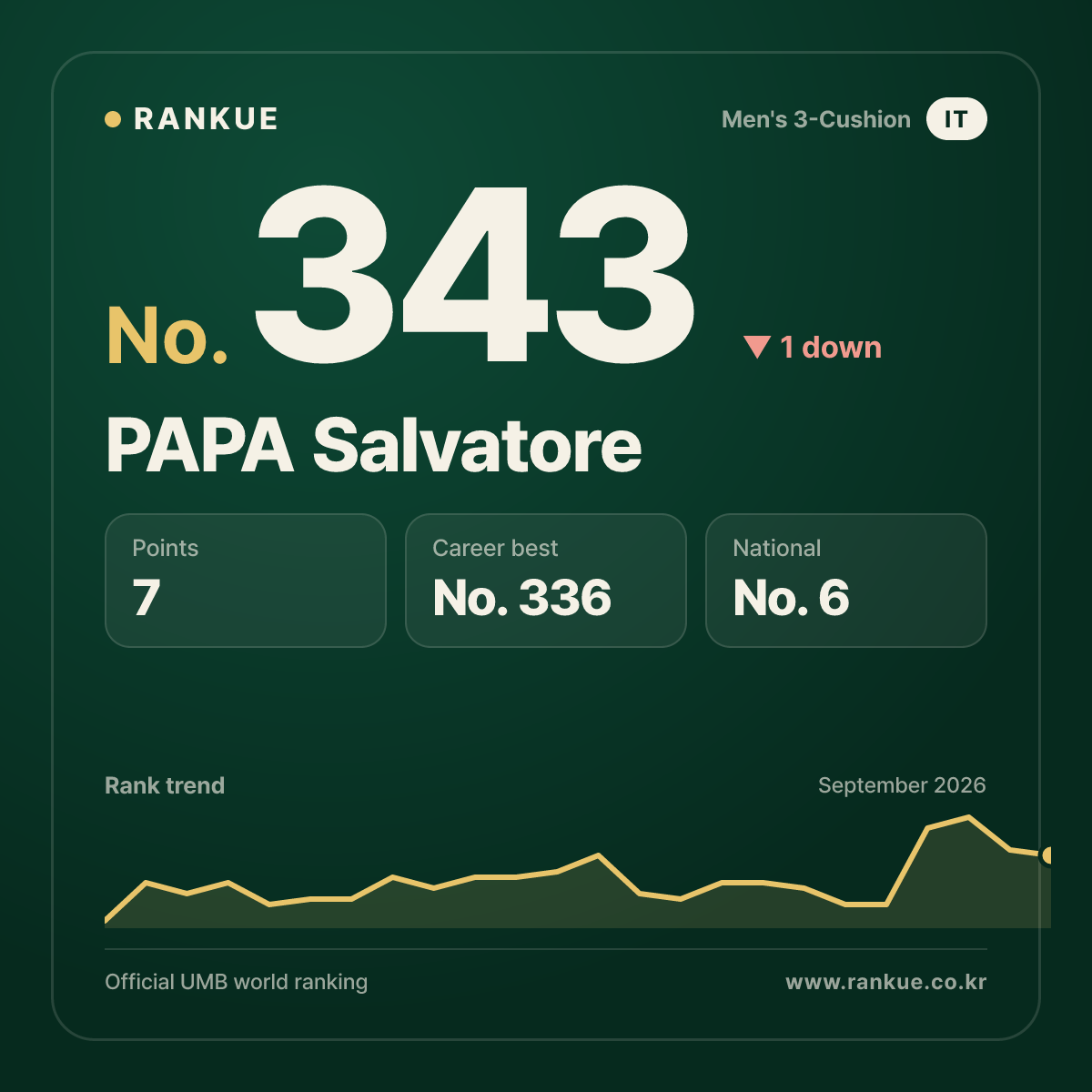
Task: Click the career best value No. 336
Action: 522,598
